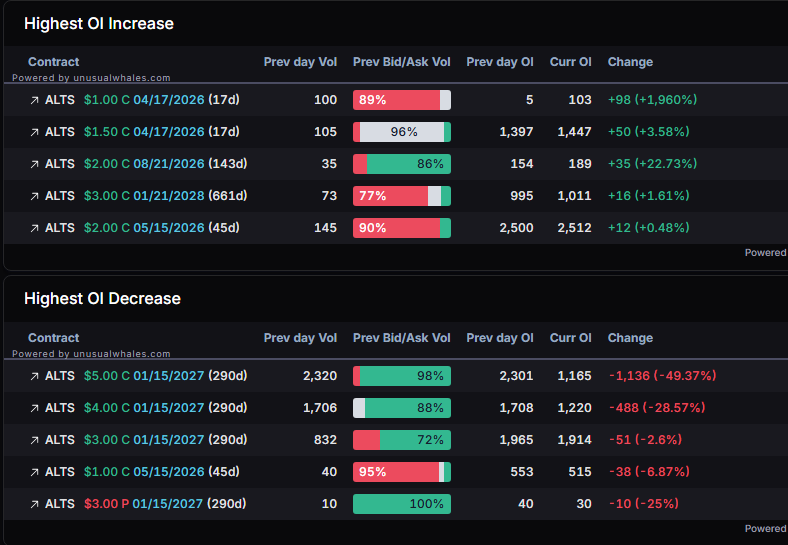Viewport: 788px width, 545px height.
Task: Click the 86% bid/ask volume bar
Action: pyautogui.click(x=402, y=164)
